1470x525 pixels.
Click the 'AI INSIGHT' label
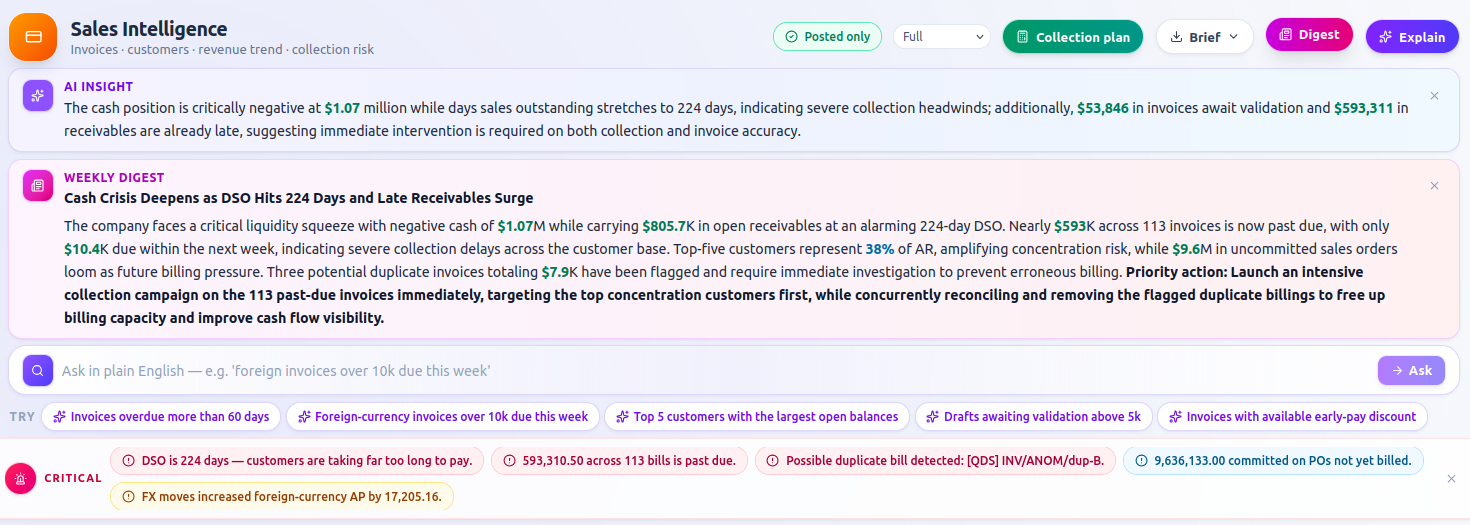(98, 87)
